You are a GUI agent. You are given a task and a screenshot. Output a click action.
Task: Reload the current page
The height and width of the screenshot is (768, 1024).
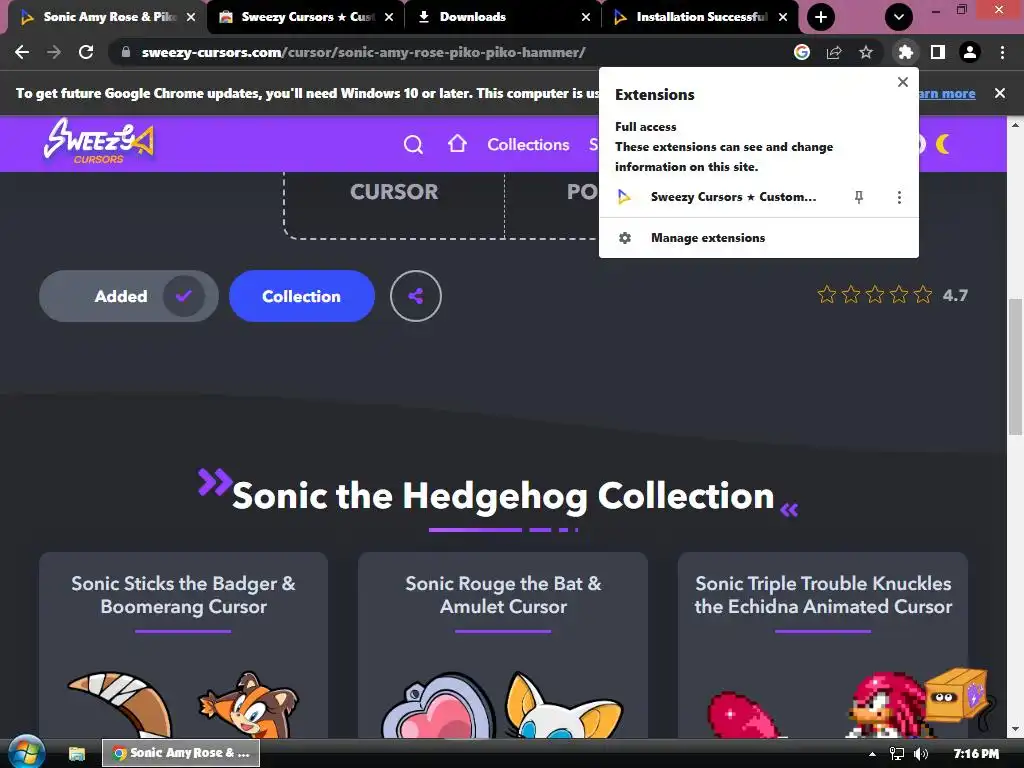click(86, 52)
